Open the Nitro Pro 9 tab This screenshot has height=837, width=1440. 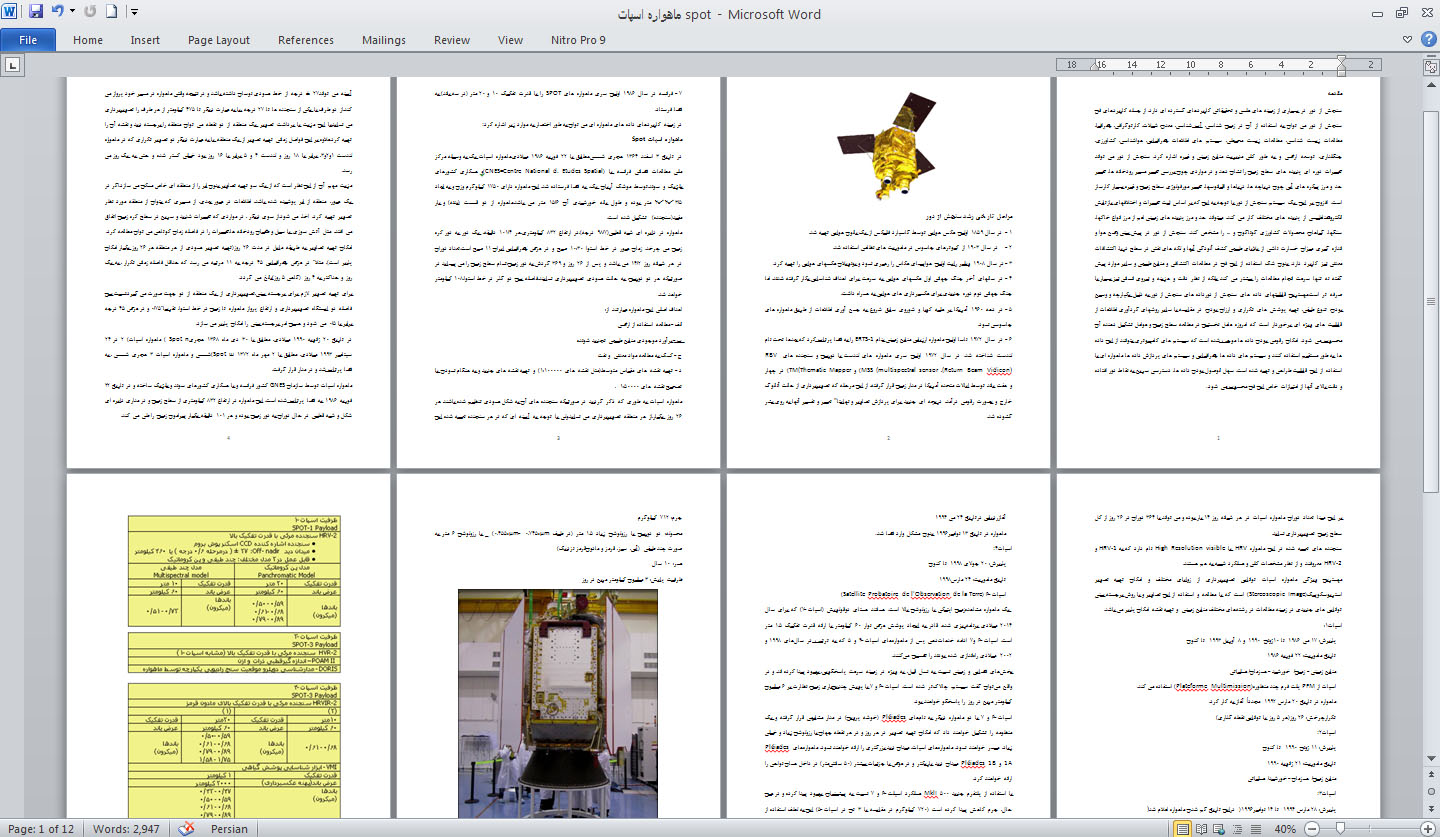tap(578, 40)
